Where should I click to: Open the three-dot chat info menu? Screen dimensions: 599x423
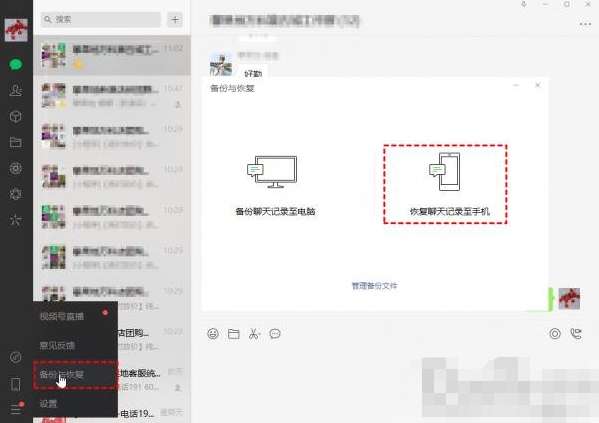tap(585, 24)
